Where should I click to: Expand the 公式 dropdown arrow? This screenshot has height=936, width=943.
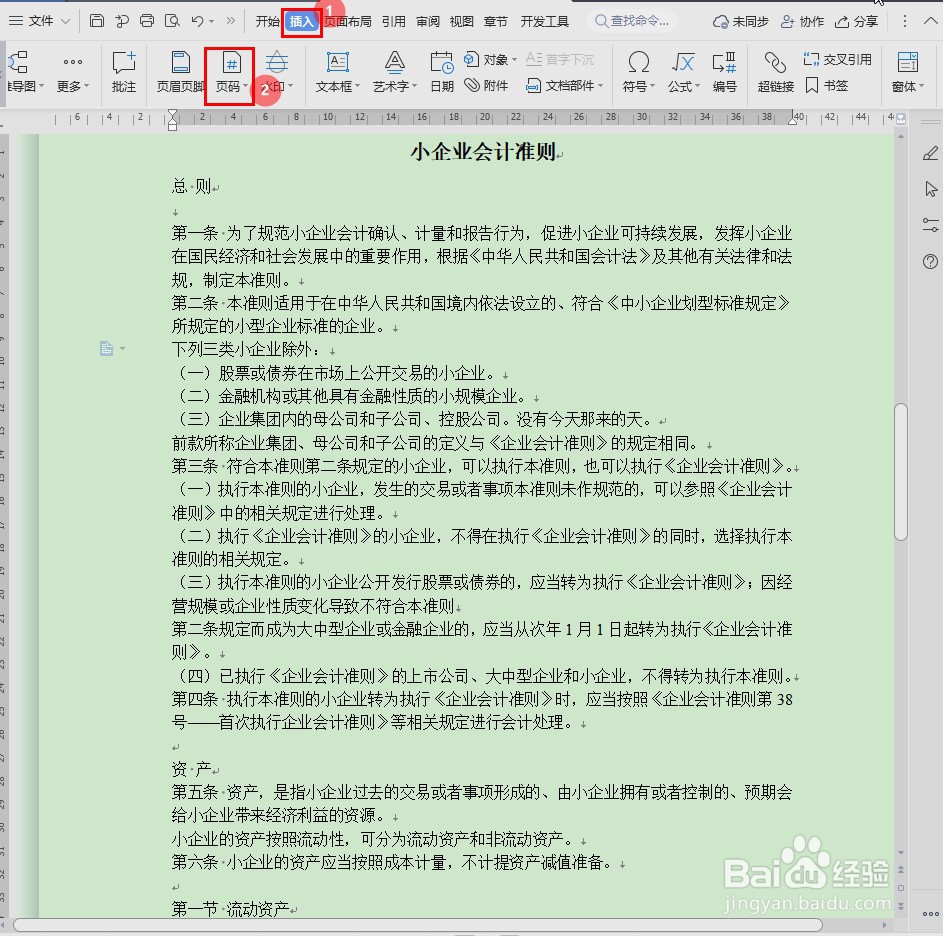698,87
